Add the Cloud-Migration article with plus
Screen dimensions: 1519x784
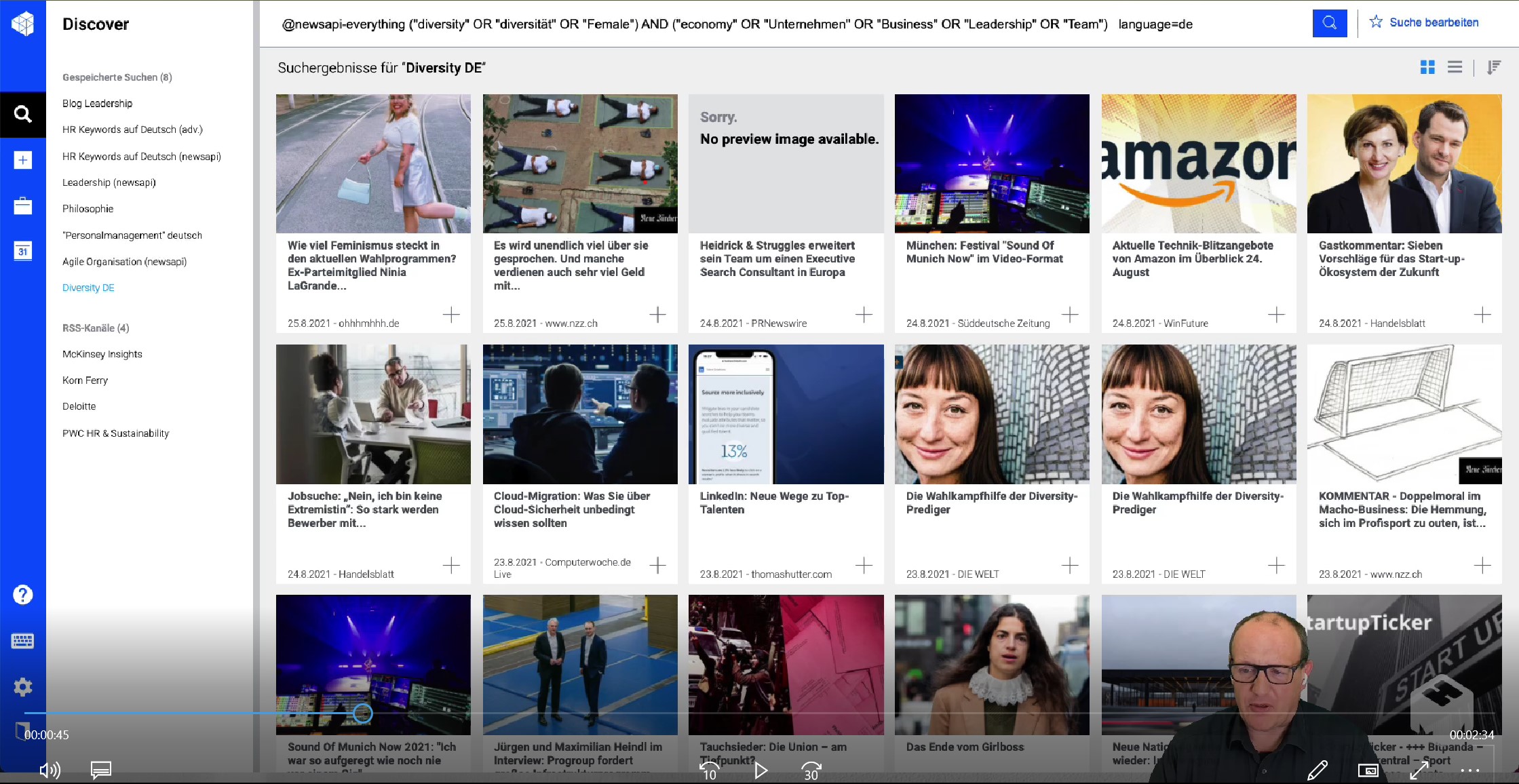[657, 566]
